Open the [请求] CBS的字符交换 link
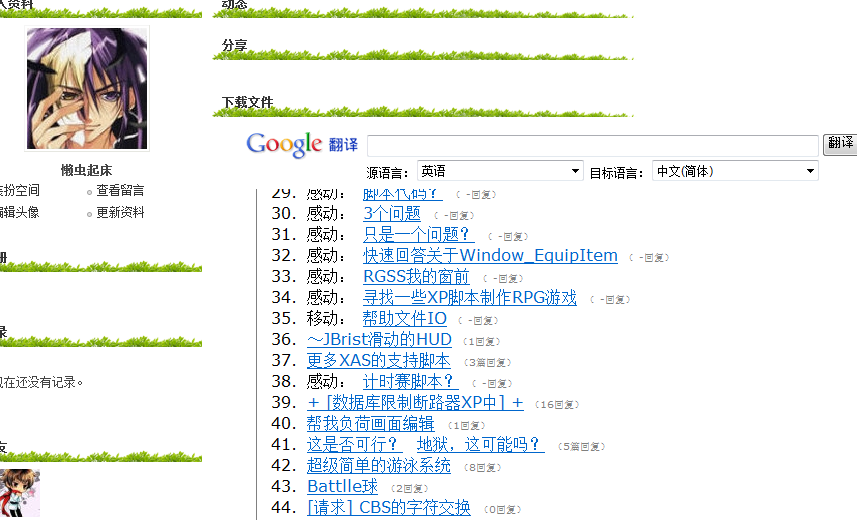The height and width of the screenshot is (520, 857). (389, 507)
